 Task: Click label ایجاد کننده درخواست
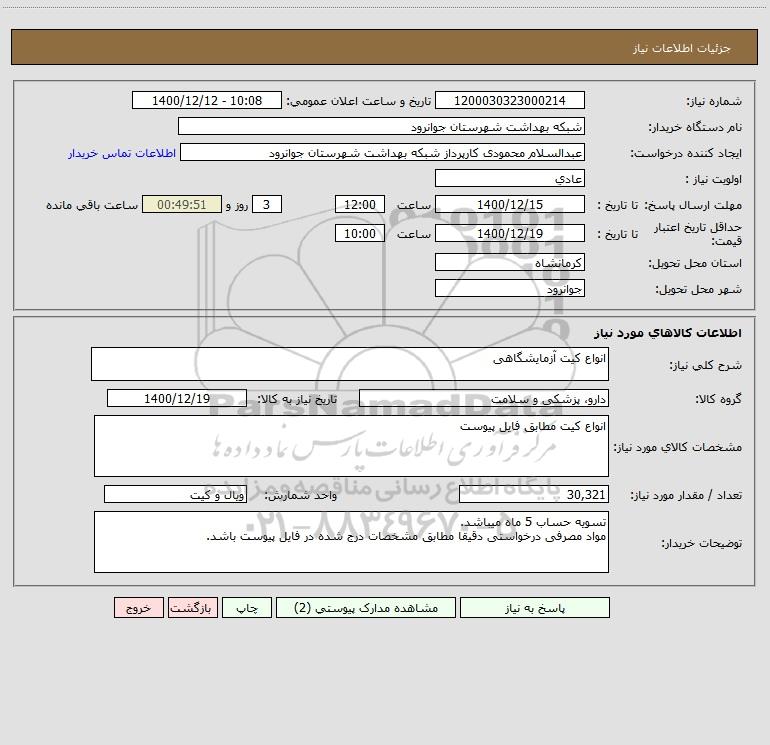click(686, 154)
